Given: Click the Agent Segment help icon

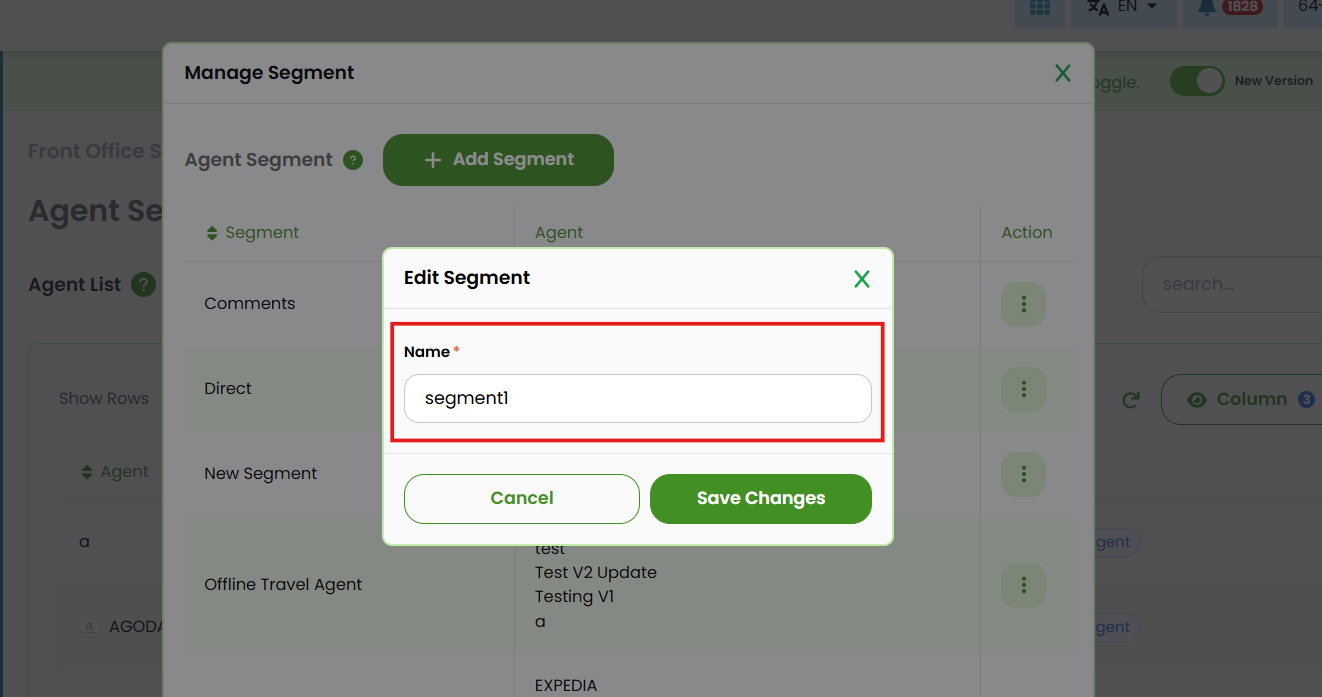Looking at the screenshot, I should pos(353,160).
